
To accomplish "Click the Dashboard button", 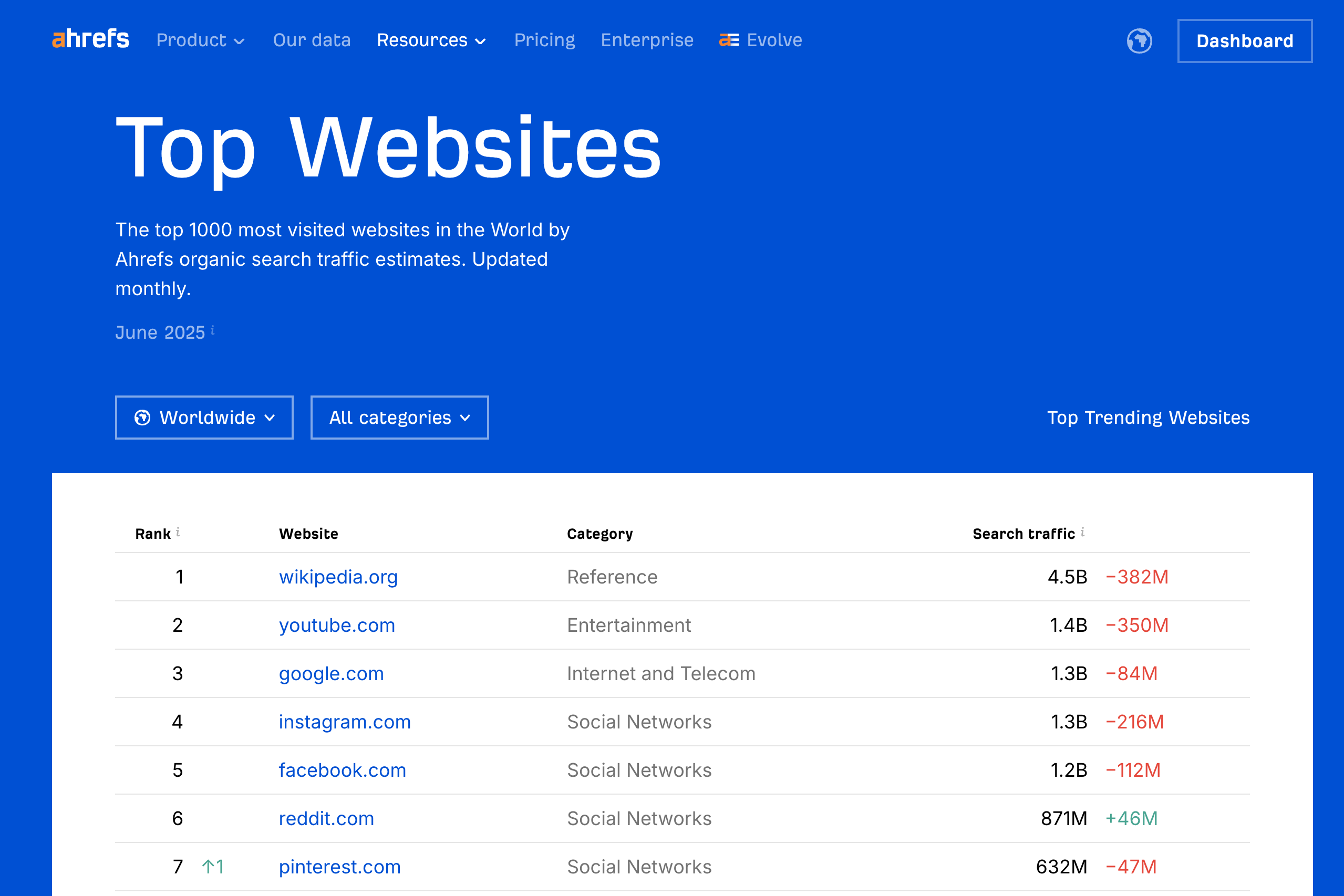I will point(1244,41).
